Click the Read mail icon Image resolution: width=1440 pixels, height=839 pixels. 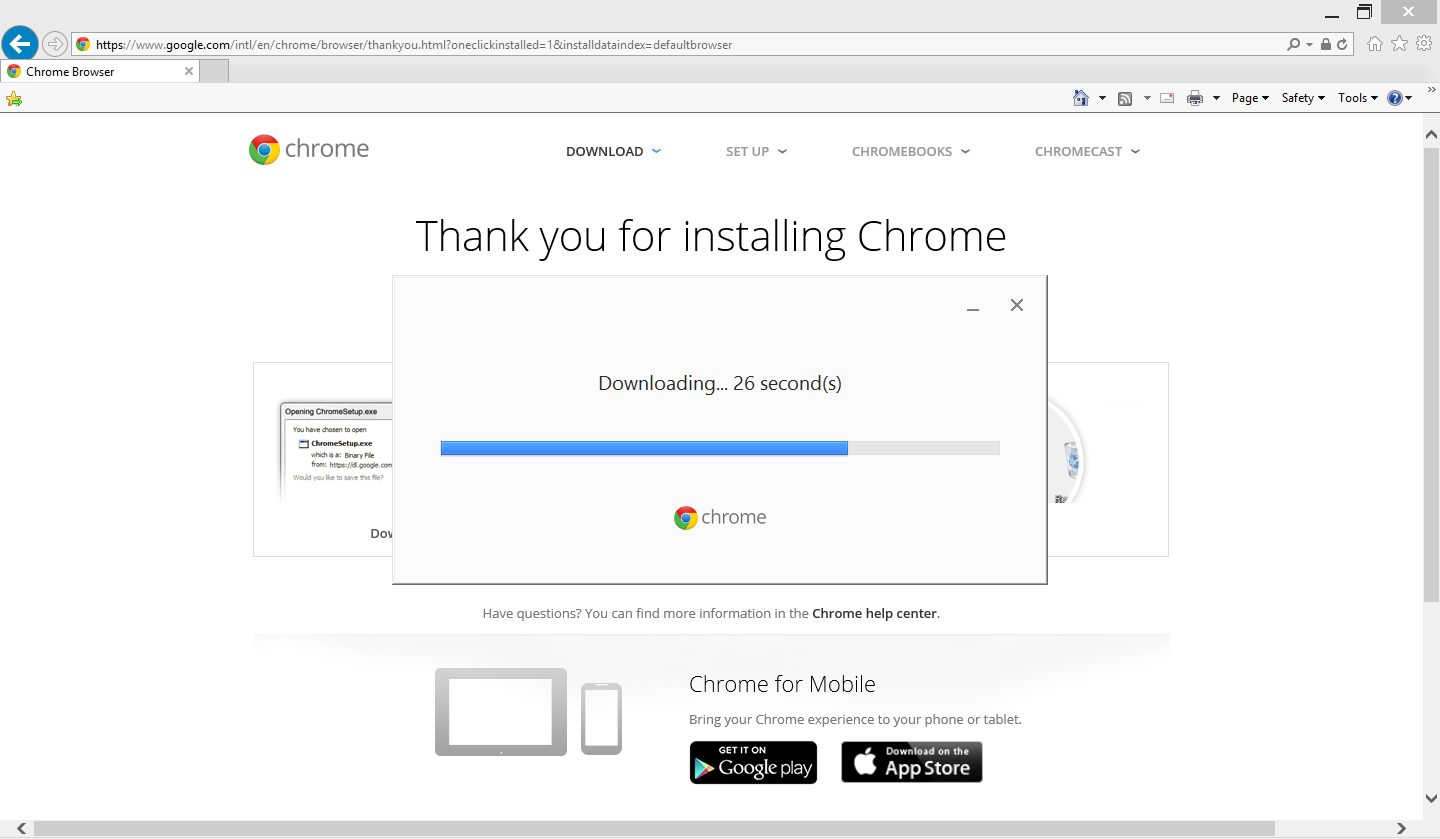click(1166, 97)
